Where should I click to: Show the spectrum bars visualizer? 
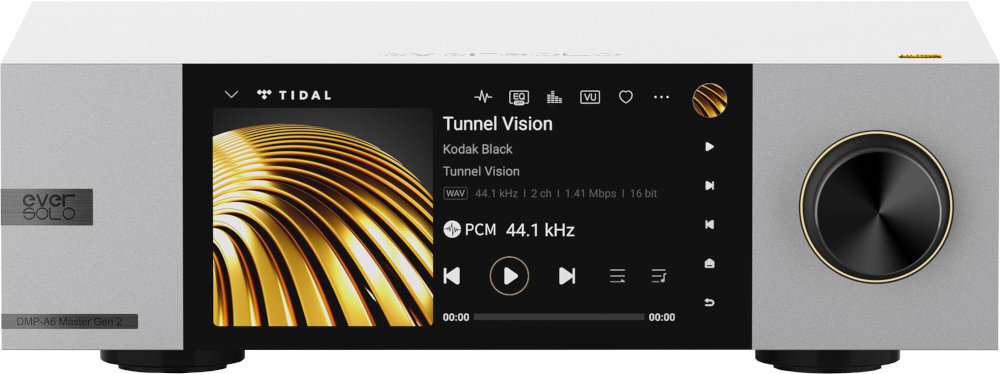pos(554,97)
